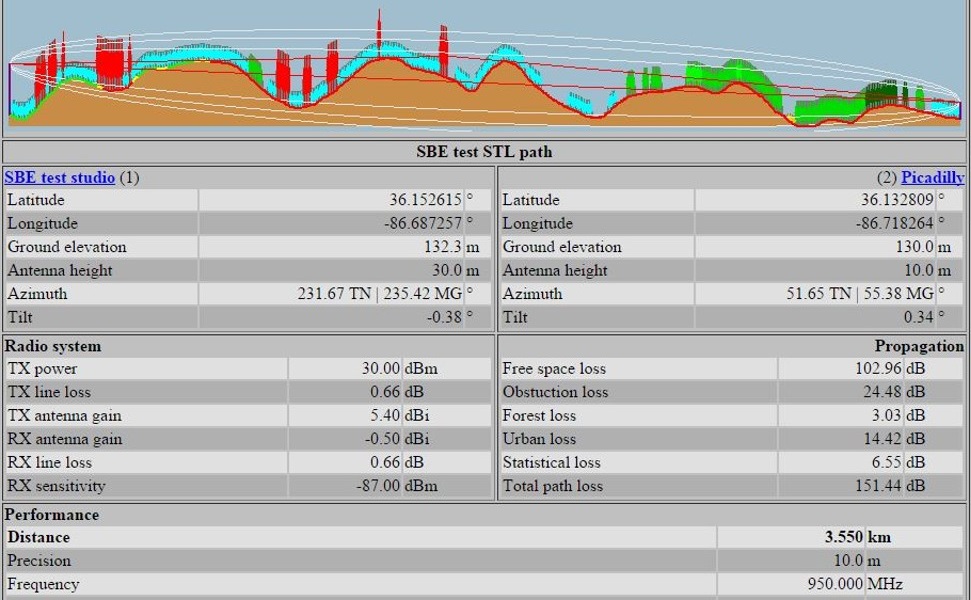Select ground elevation value 132.3
The height and width of the screenshot is (600, 971).
(x=443, y=247)
